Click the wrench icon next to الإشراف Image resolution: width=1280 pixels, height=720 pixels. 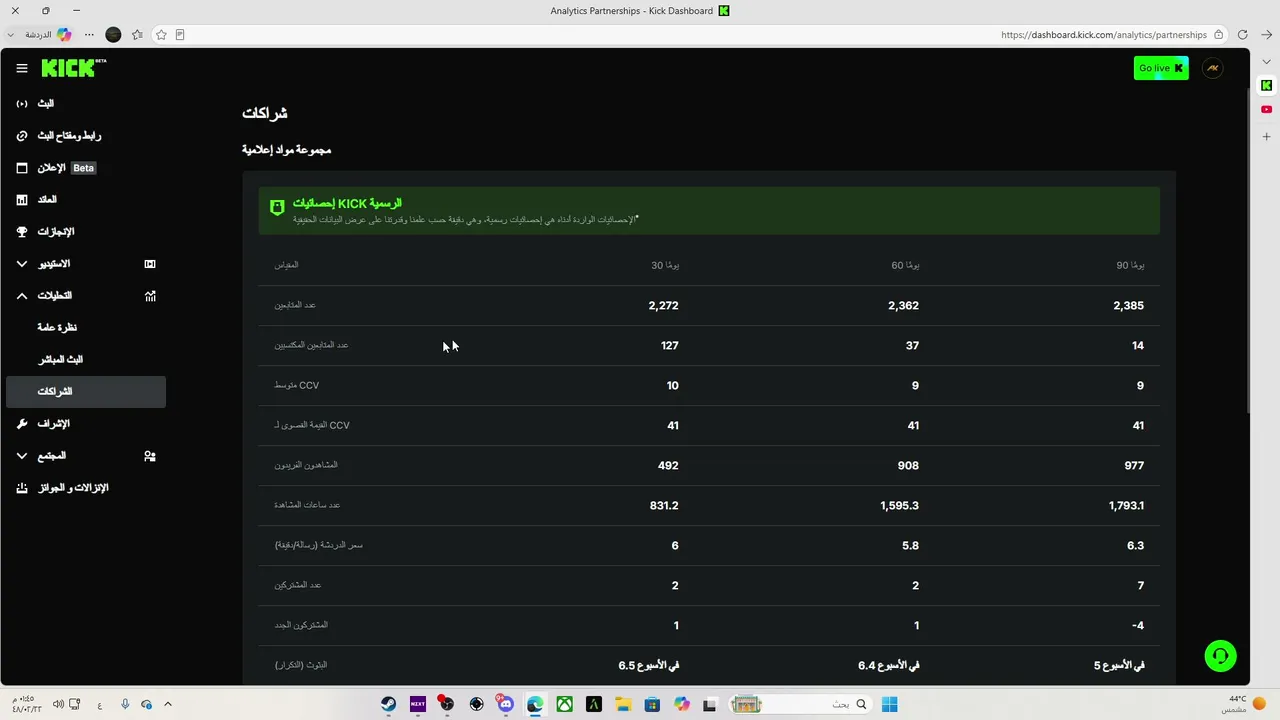22,424
